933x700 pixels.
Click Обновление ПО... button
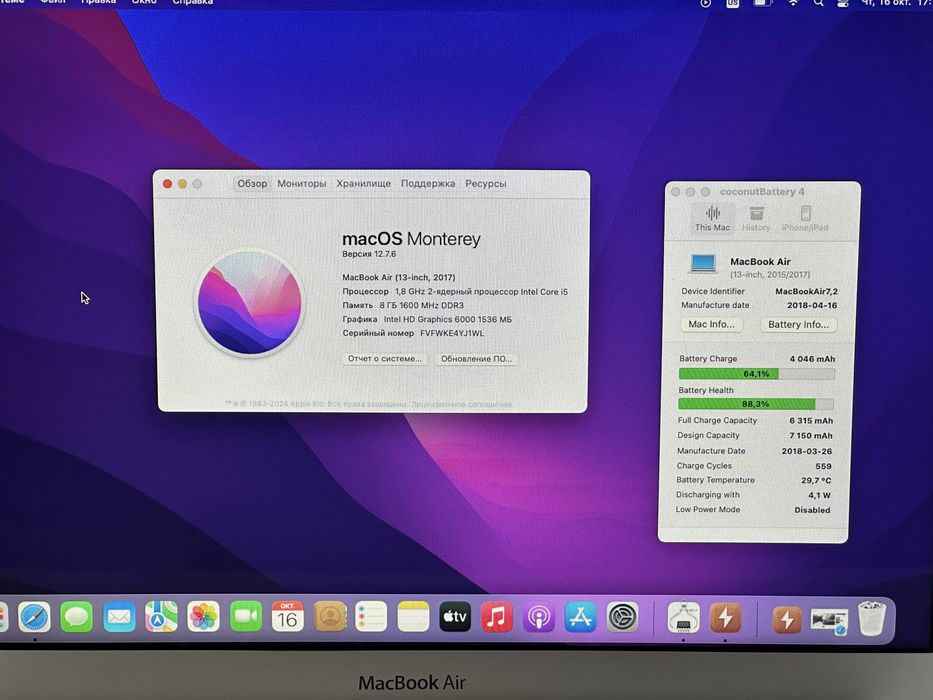click(476, 358)
